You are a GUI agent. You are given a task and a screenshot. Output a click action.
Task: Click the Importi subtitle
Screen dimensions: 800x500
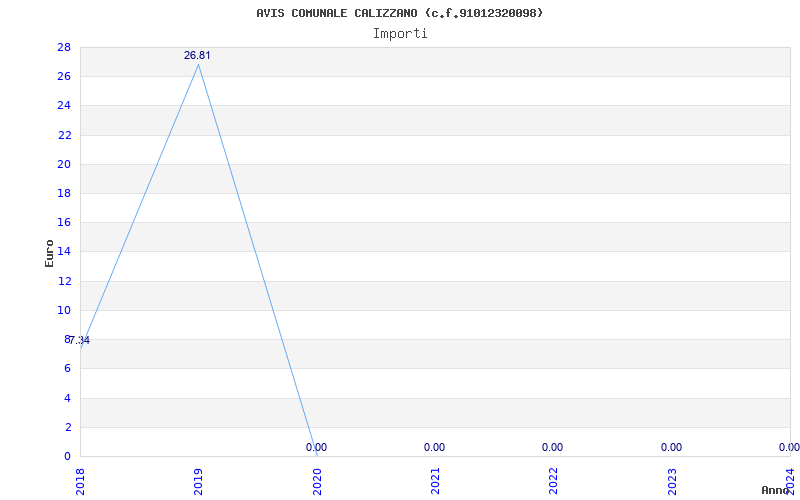399,34
